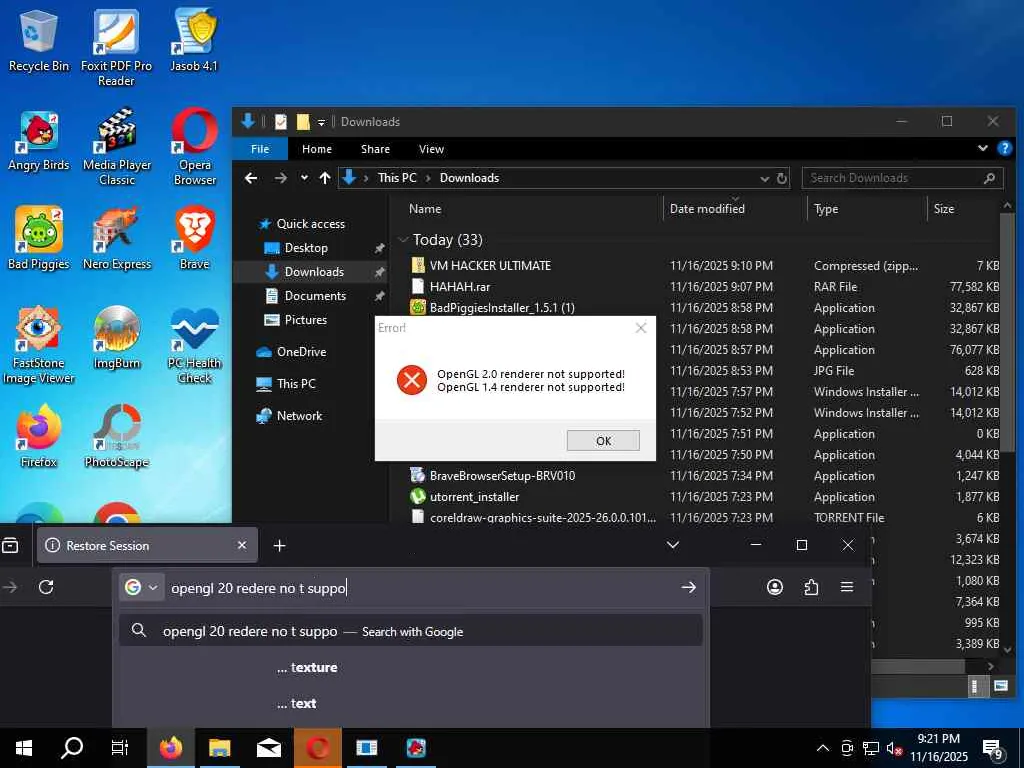Image resolution: width=1024 pixels, height=768 pixels.
Task: Open taskbar Search magnifier
Action: pos(72,748)
